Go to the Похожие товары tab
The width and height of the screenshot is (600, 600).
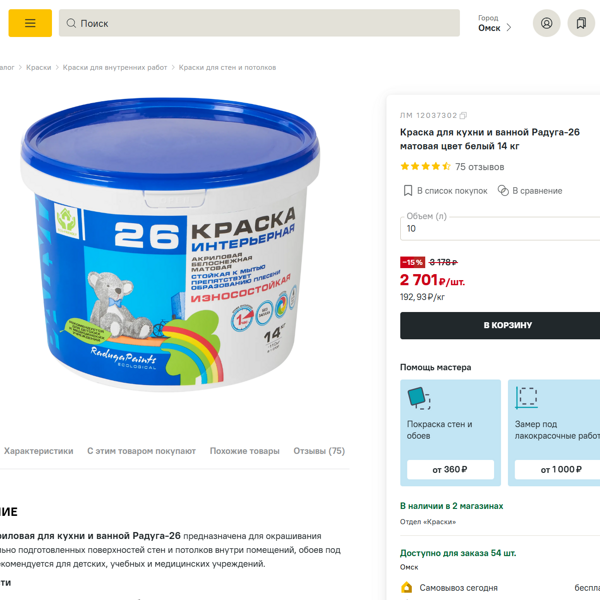[x=245, y=451]
